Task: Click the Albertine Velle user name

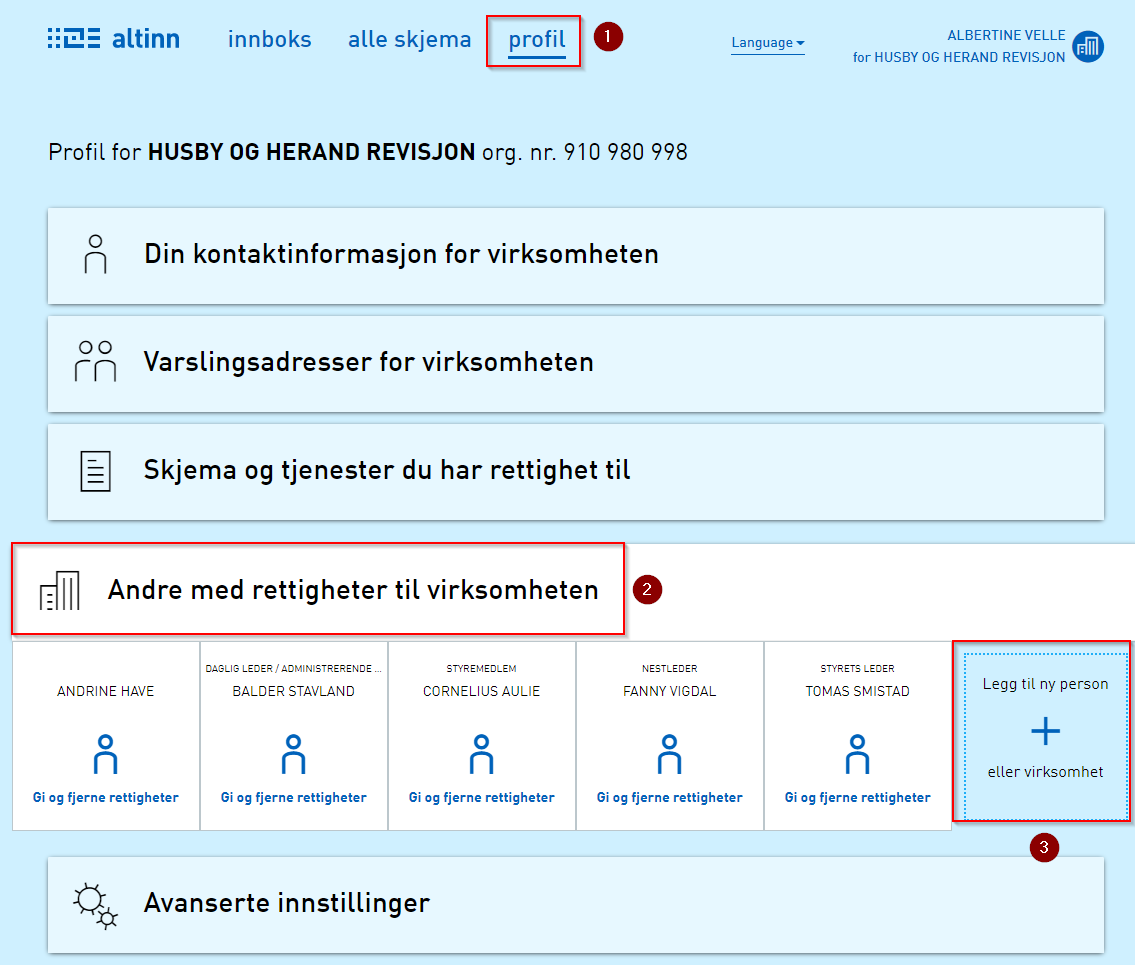Action: tap(1006, 36)
